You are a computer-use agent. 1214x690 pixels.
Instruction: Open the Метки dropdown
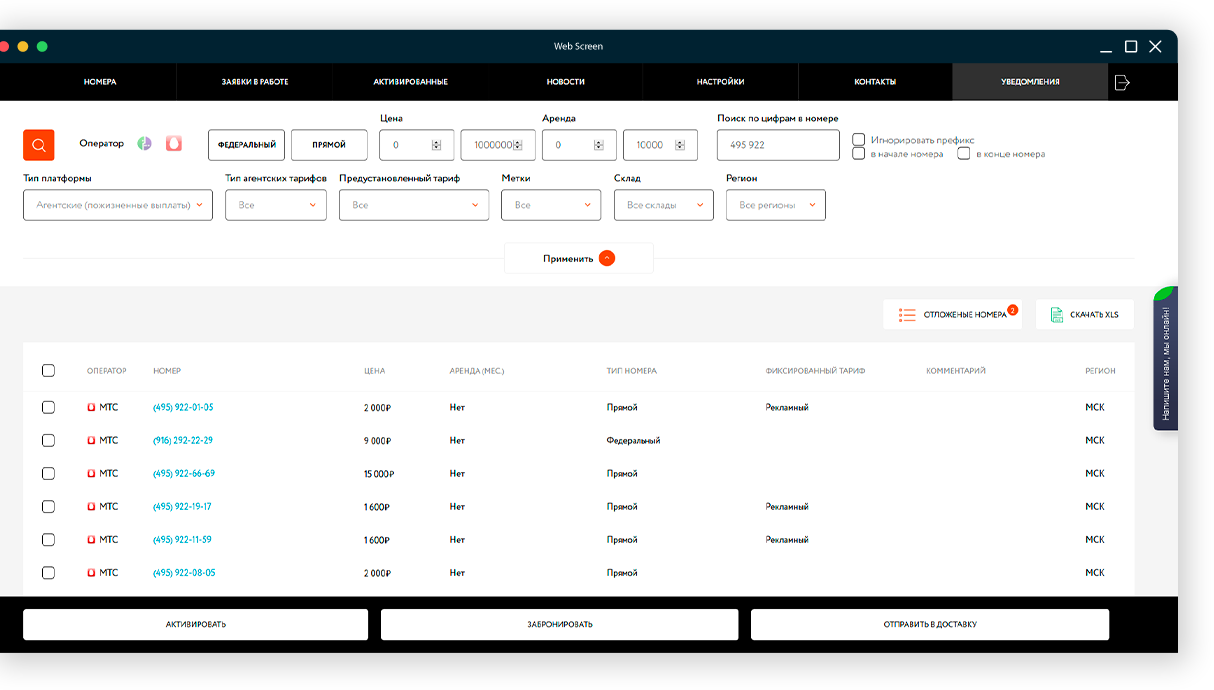click(x=551, y=205)
